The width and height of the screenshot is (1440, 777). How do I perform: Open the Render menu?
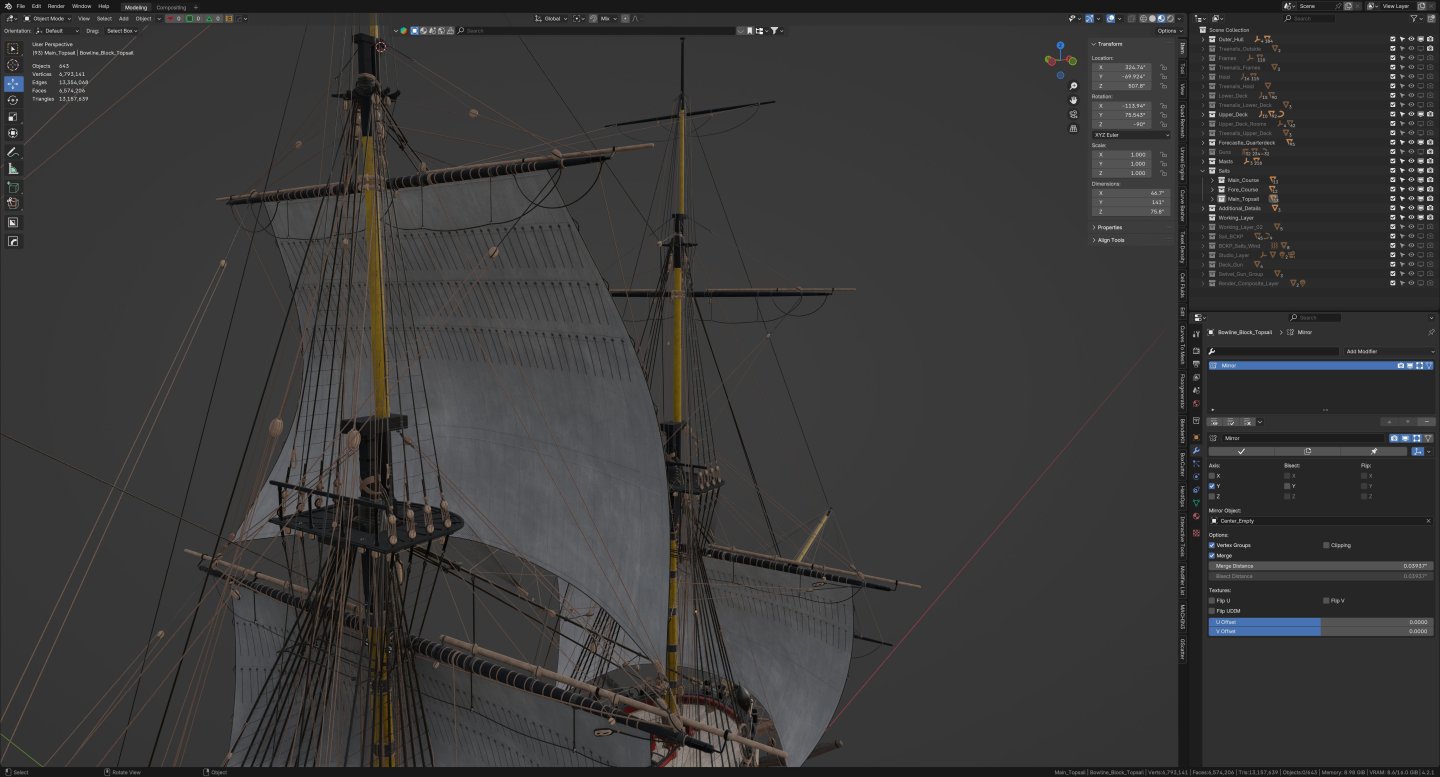[56, 6]
